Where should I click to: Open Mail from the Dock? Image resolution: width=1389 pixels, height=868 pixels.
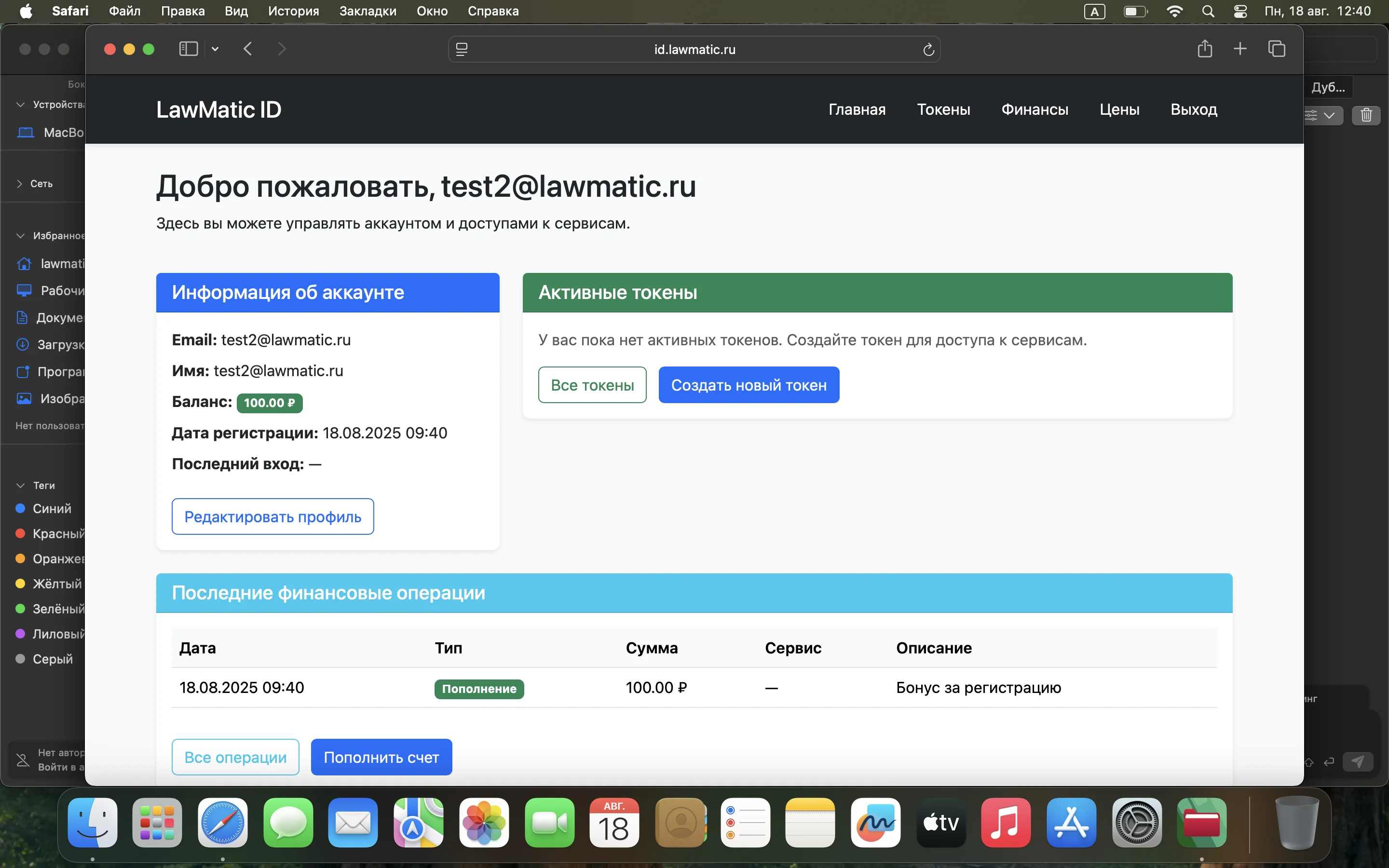click(x=353, y=823)
